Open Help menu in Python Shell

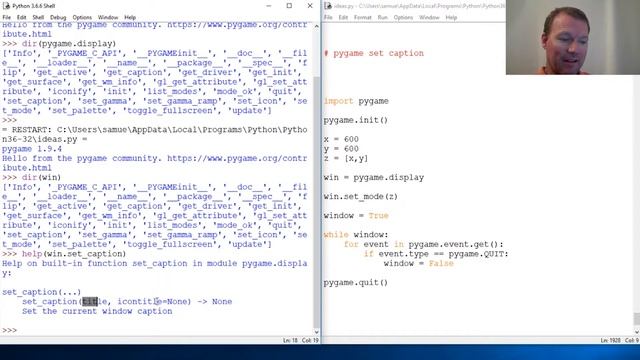[130, 18]
